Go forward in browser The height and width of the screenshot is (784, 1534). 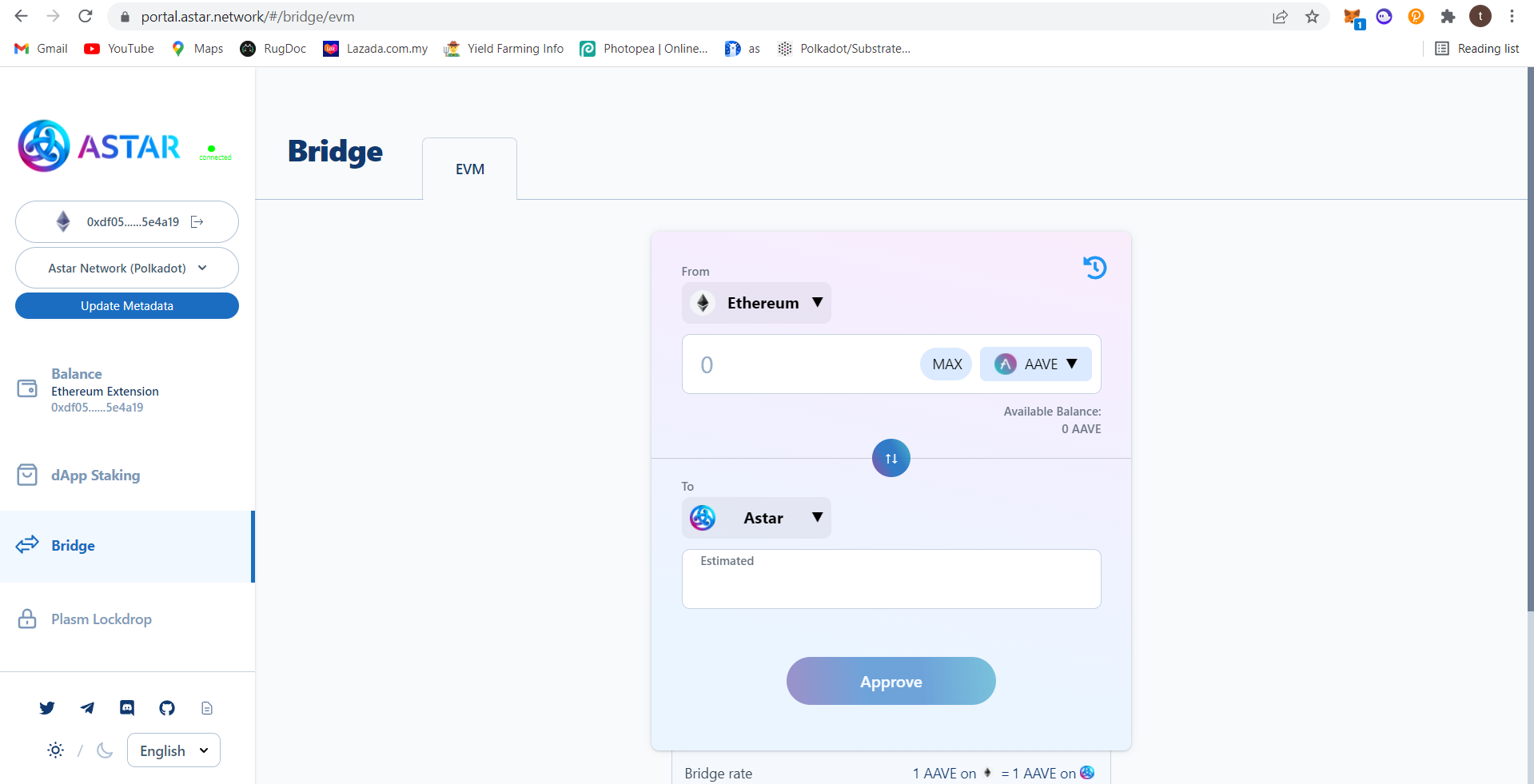coord(54,16)
